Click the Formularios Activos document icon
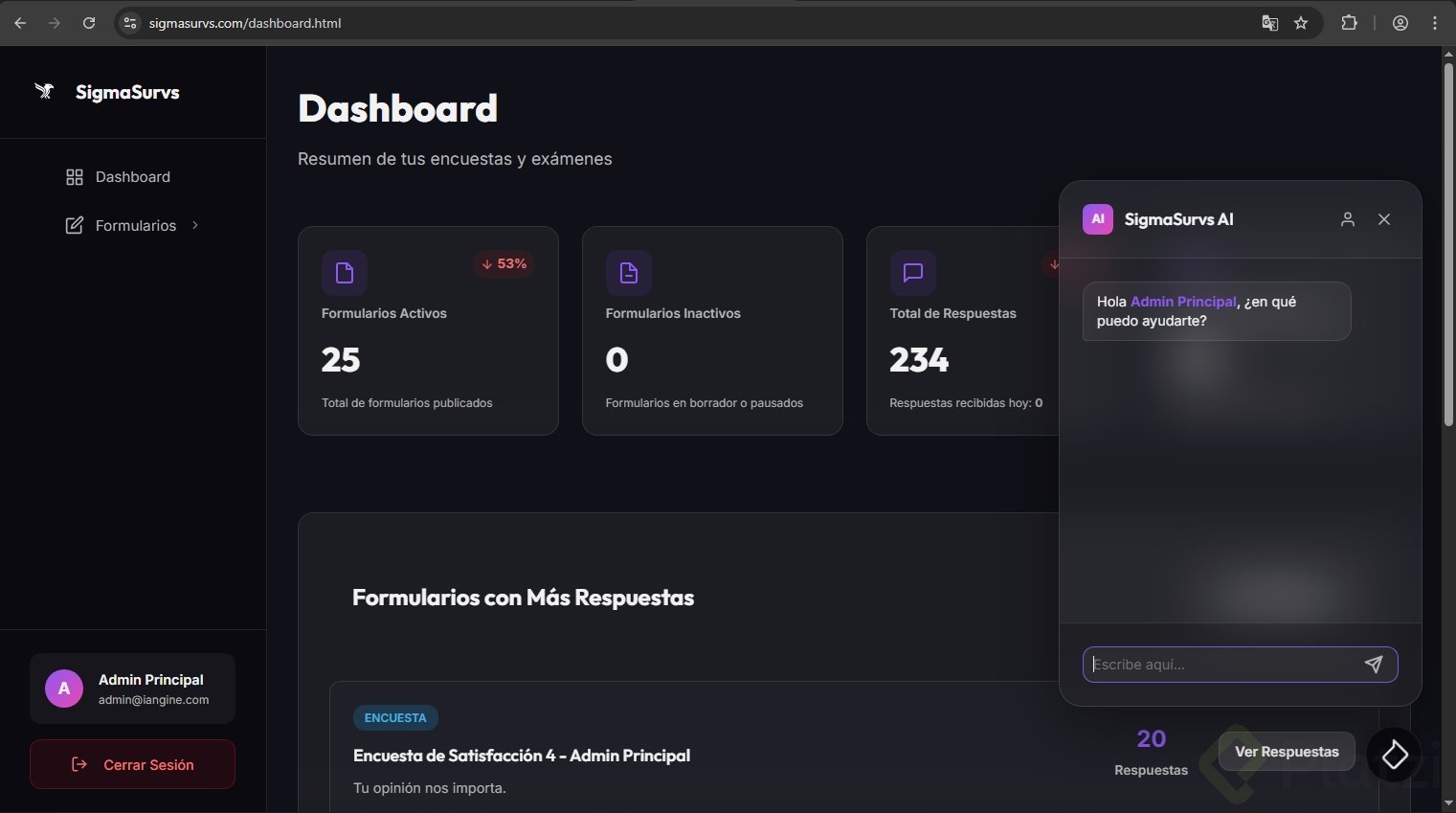The width and height of the screenshot is (1456, 813). tap(345, 273)
